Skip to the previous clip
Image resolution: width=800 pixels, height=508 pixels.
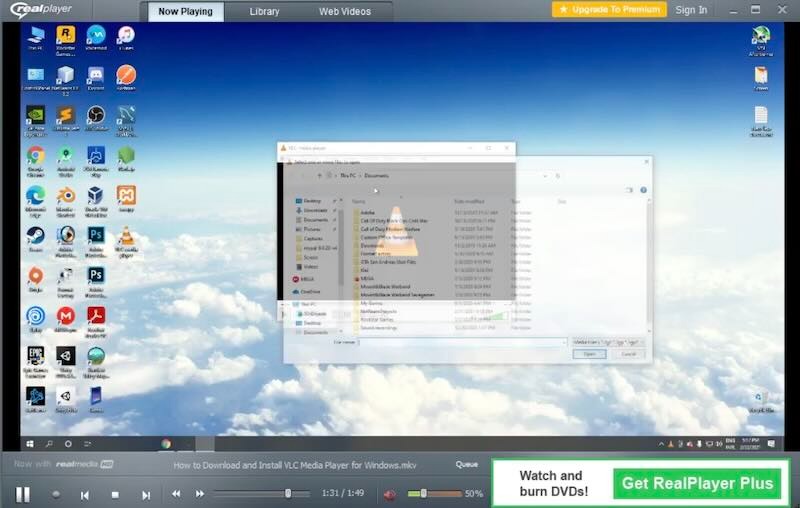pyautogui.click(x=85, y=495)
